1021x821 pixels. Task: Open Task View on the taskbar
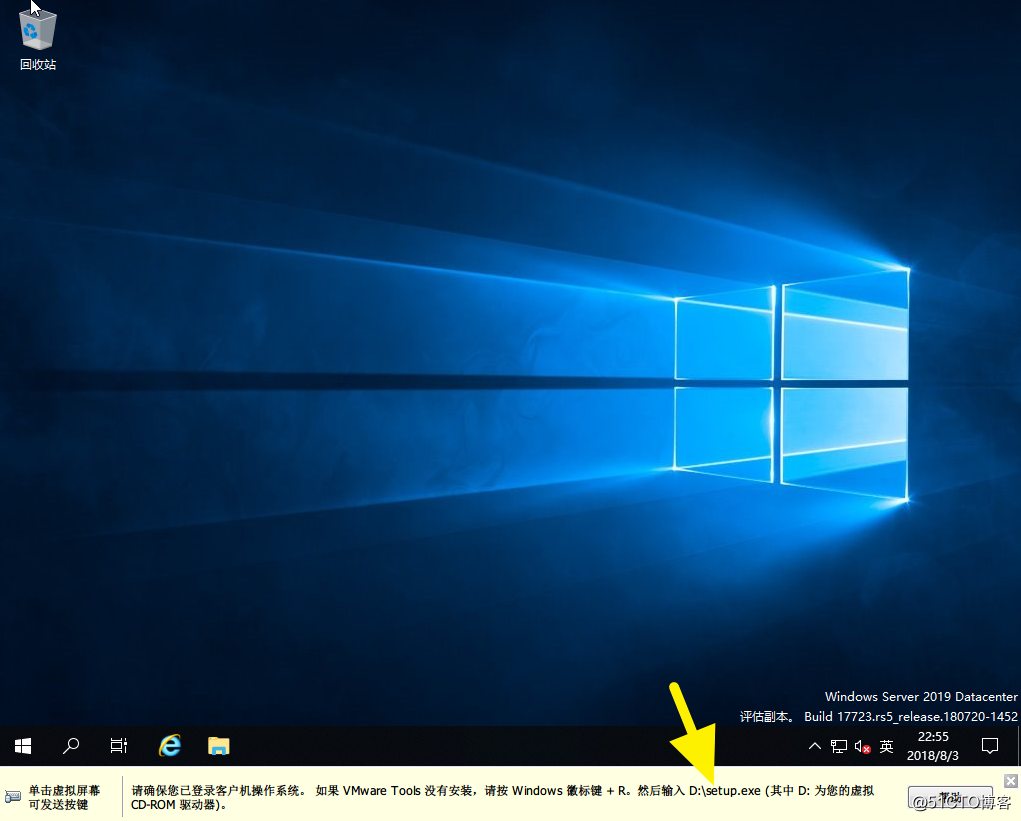pos(119,746)
